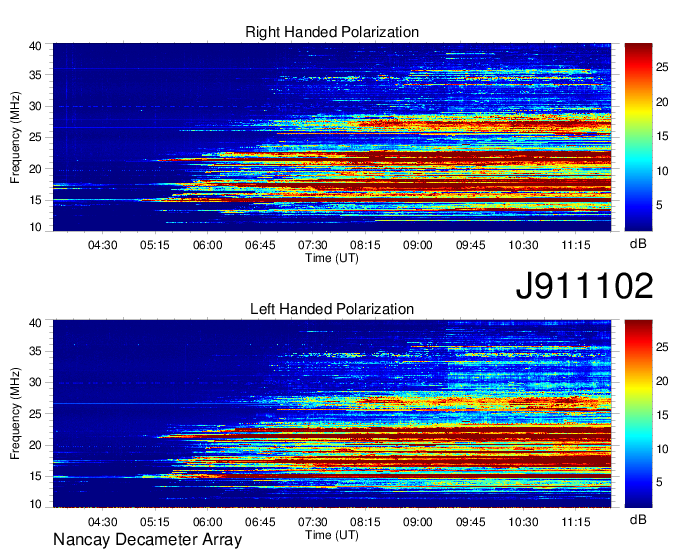Click 06:45 time tick on Left Handed plot
Screen dimensions: 680x552
260,522
